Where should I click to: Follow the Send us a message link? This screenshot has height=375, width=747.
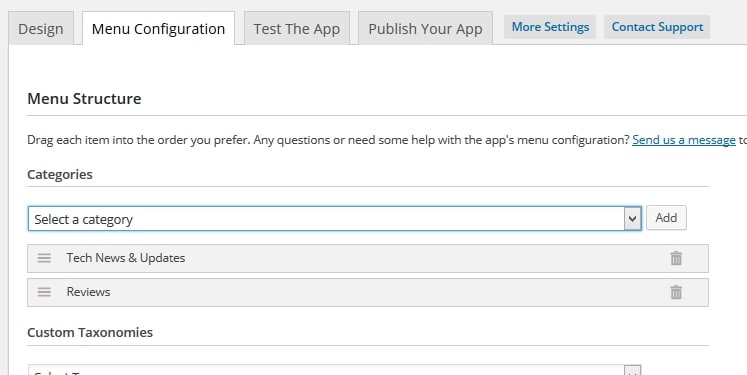tap(684, 140)
